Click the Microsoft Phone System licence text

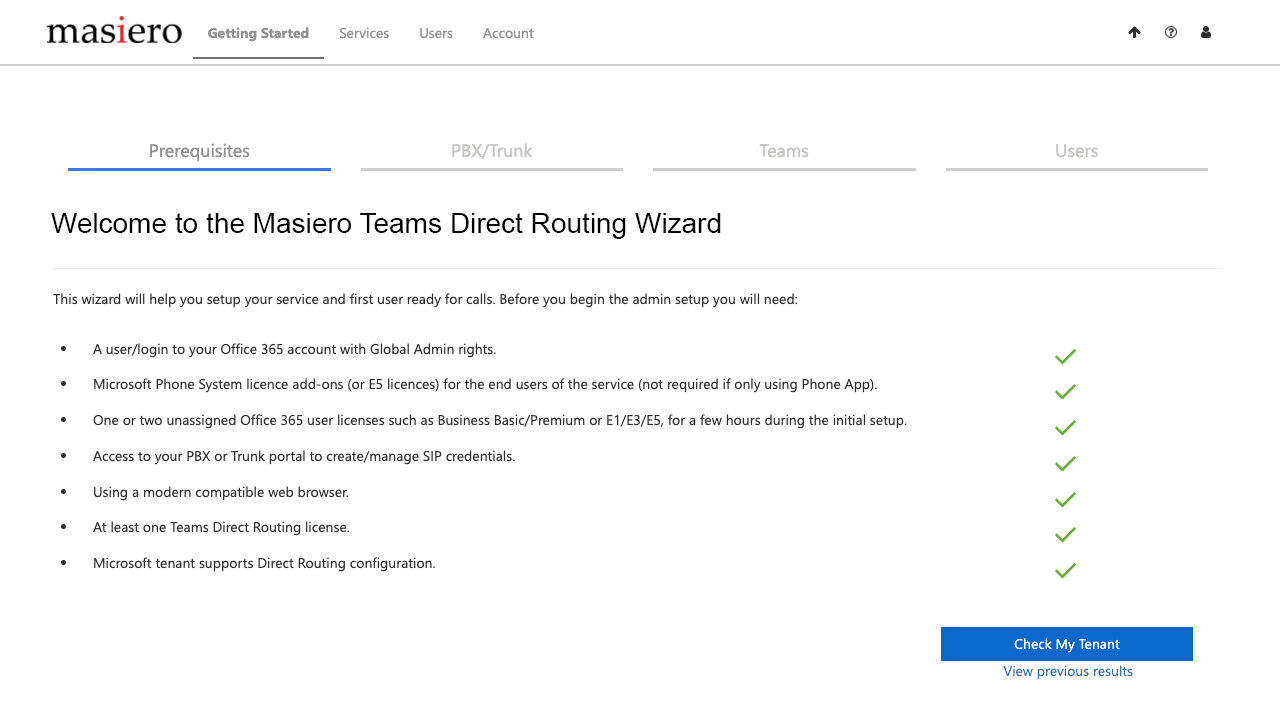point(485,384)
